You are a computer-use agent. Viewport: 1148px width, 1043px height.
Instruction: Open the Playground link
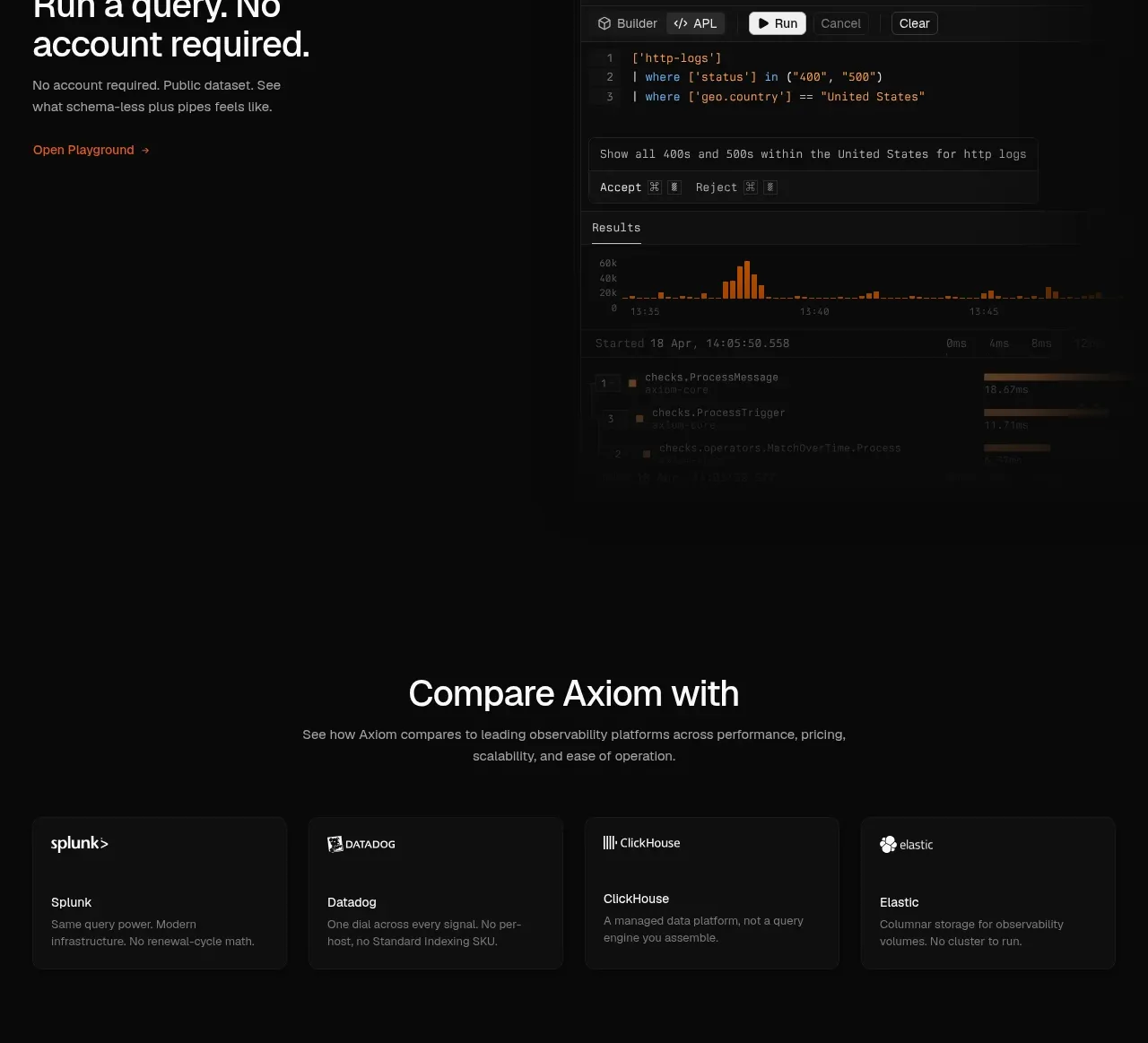(x=91, y=150)
